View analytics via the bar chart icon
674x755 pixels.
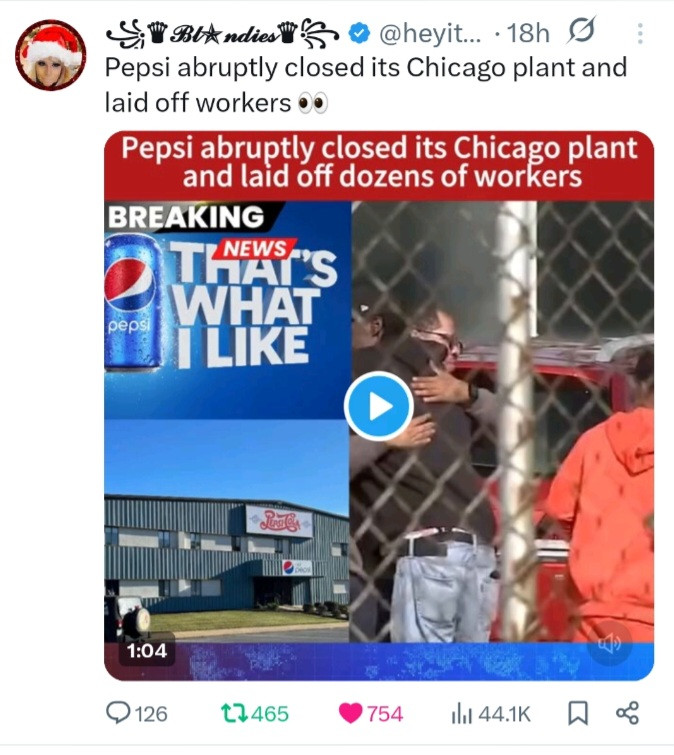pyautogui.click(x=462, y=714)
